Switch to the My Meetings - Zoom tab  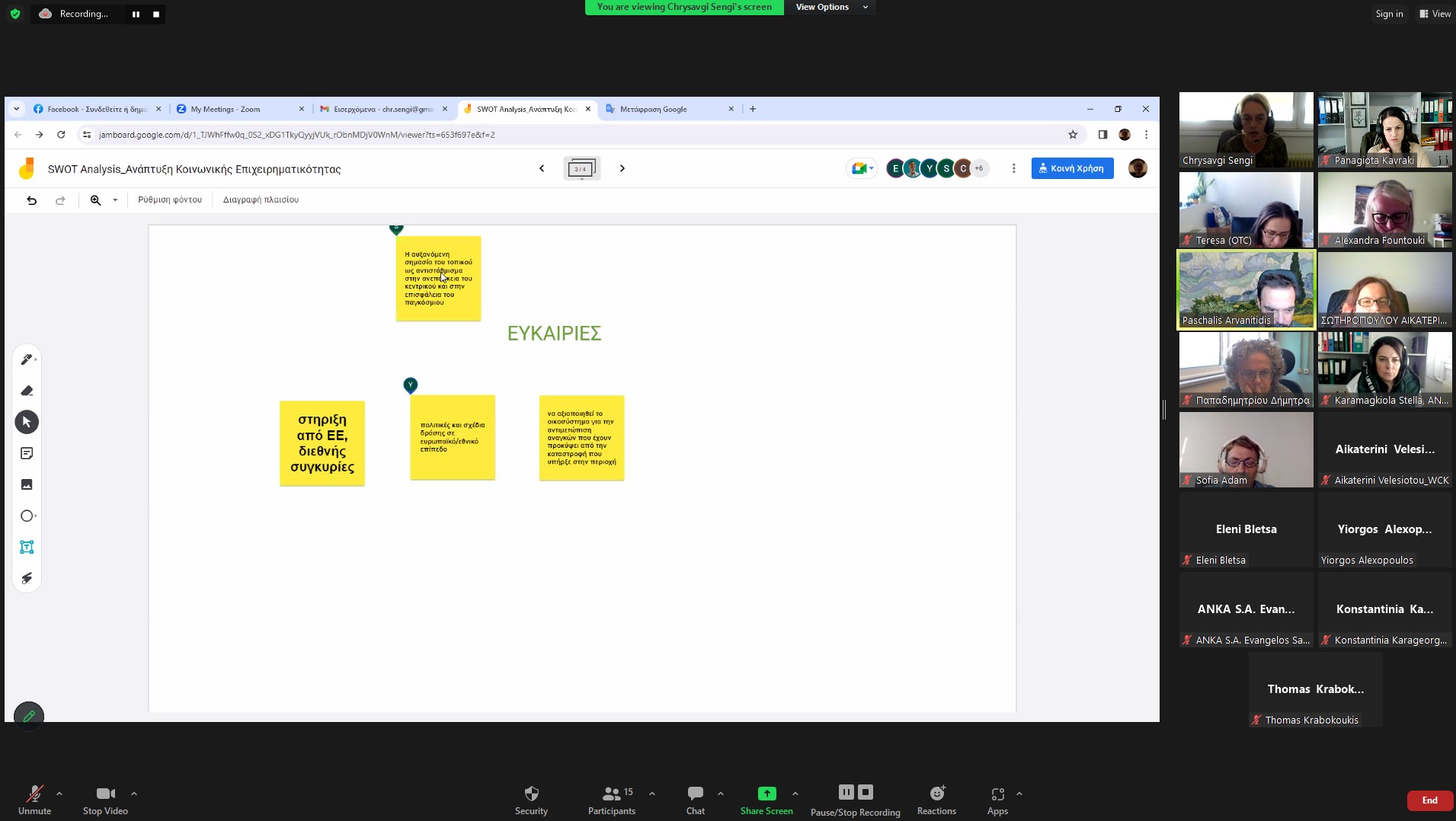click(236, 109)
